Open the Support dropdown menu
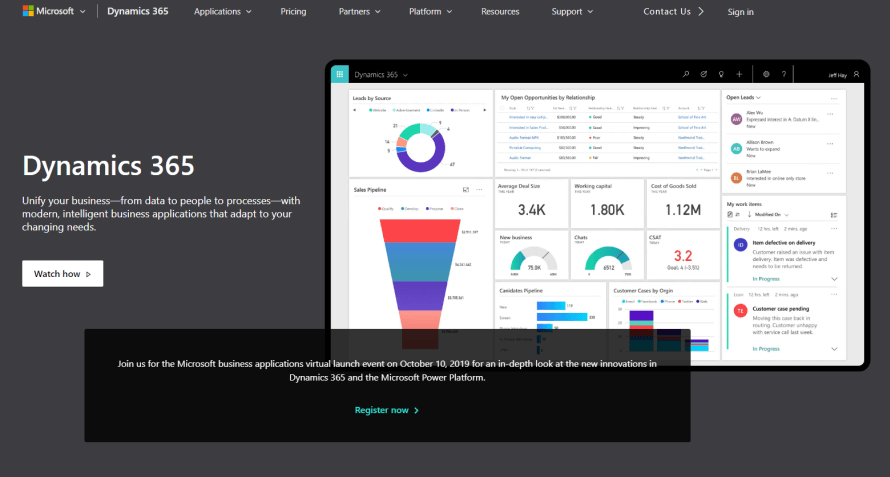Screen dimensions: 890x477 572,11
